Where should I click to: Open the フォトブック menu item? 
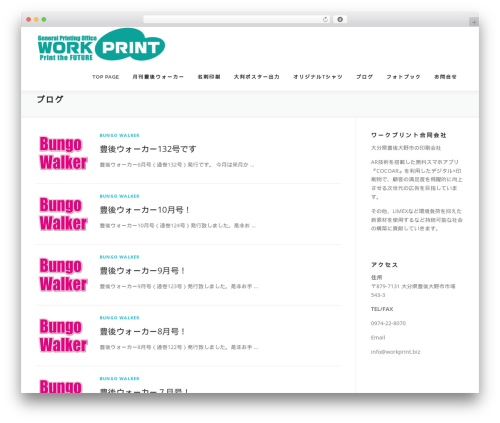pos(403,77)
